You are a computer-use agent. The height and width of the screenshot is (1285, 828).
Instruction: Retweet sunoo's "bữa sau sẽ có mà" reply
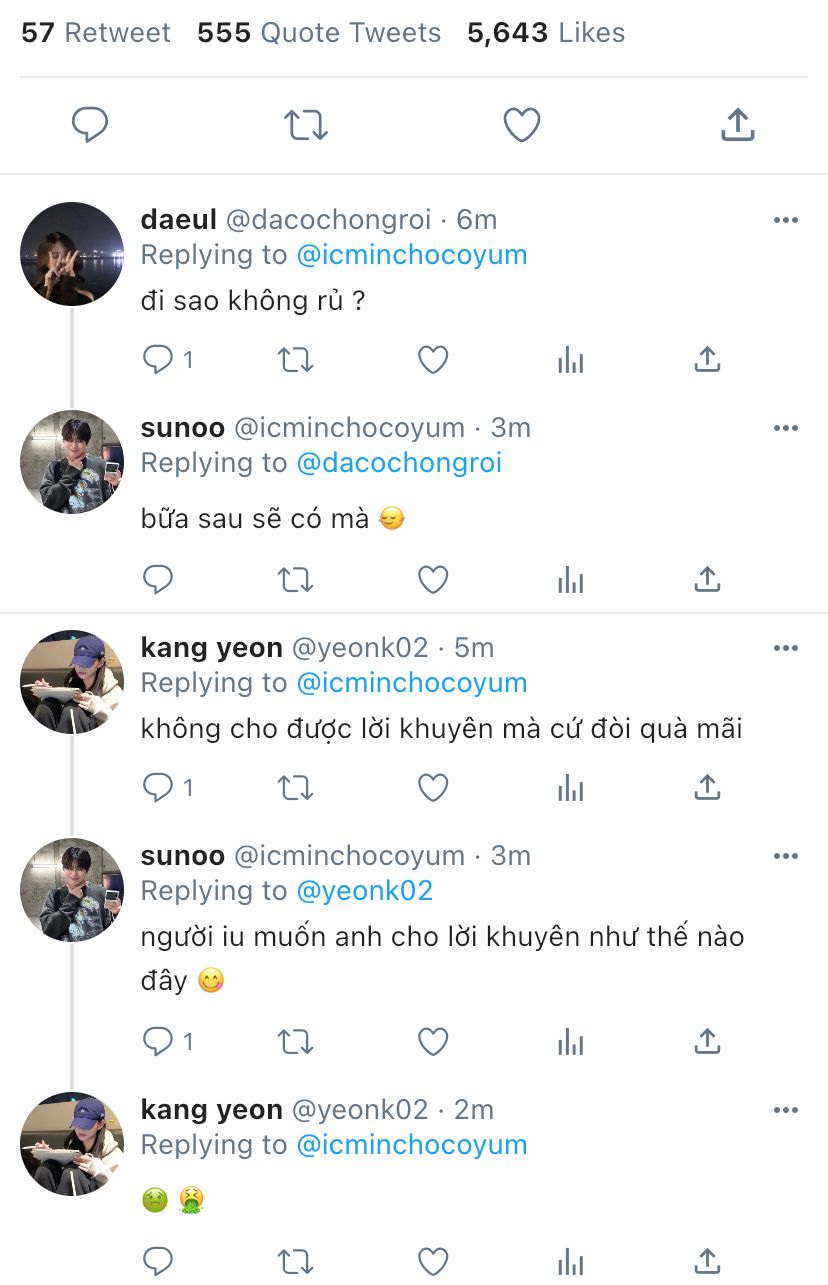pos(295,579)
